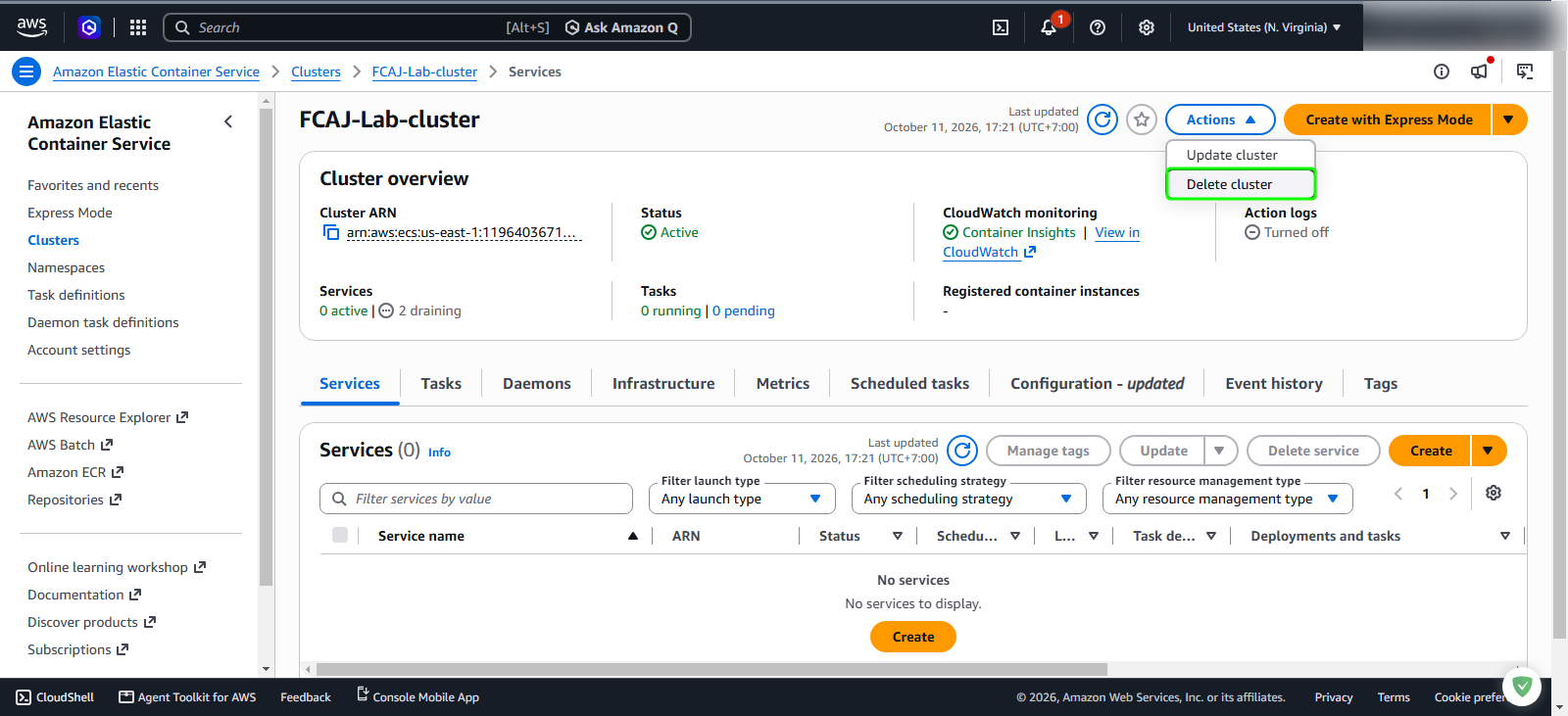Open Filter resource management type dropdown
This screenshot has width=1568, height=716.
pyautogui.click(x=1227, y=499)
